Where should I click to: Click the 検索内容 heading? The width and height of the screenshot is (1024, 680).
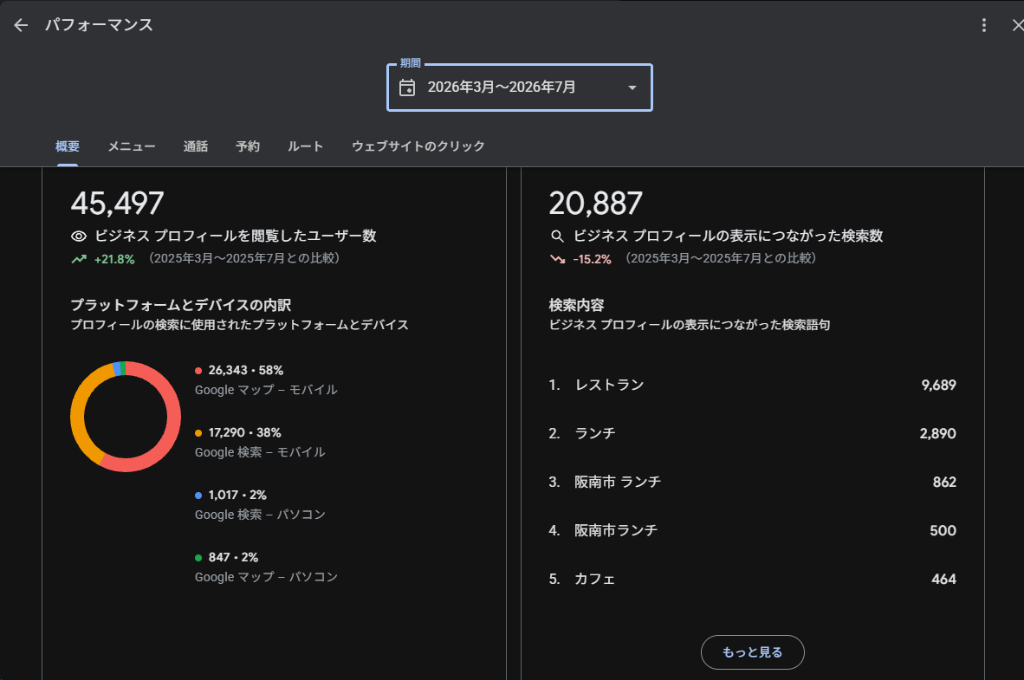point(576,305)
